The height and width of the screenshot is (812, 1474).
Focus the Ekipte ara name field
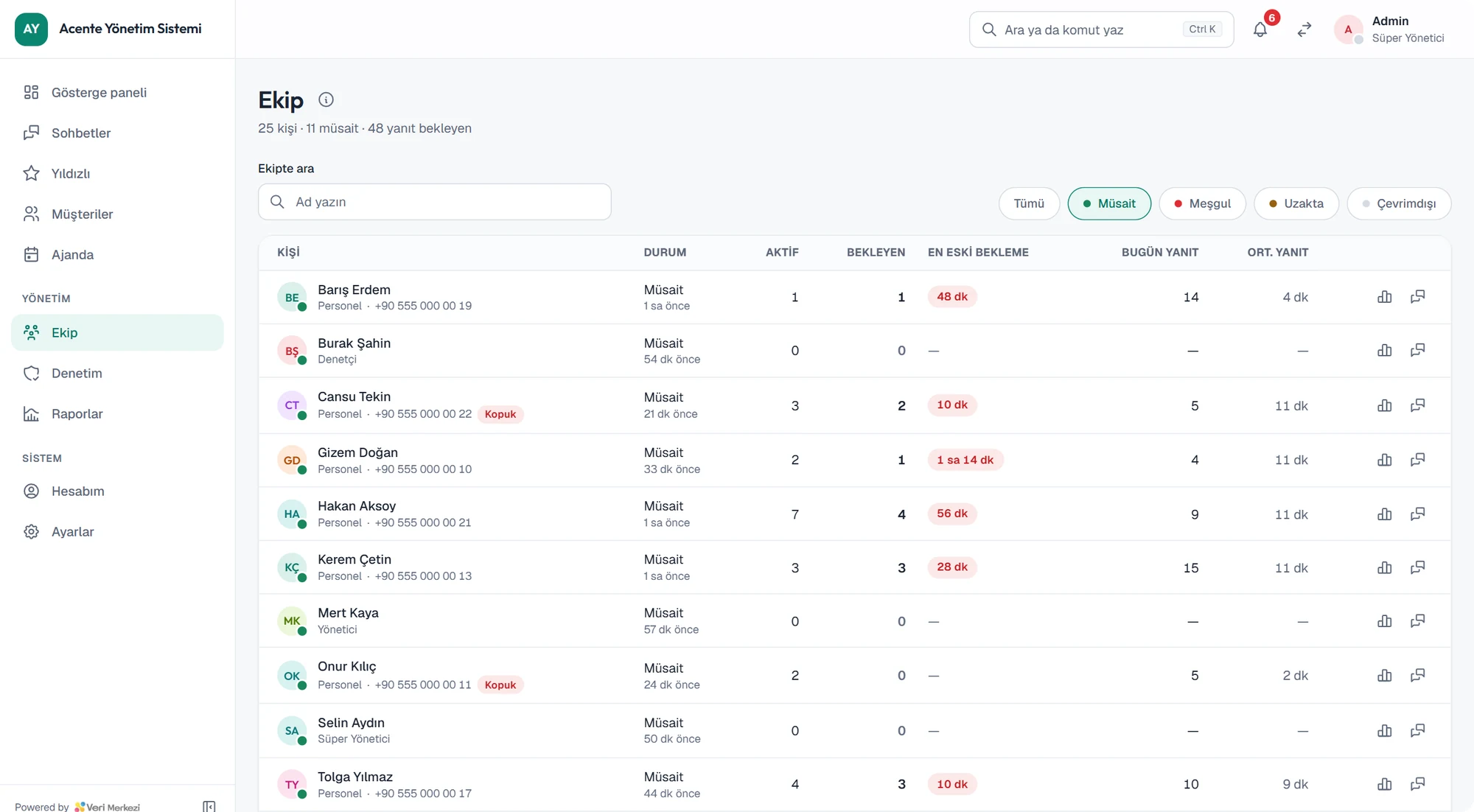(x=435, y=202)
